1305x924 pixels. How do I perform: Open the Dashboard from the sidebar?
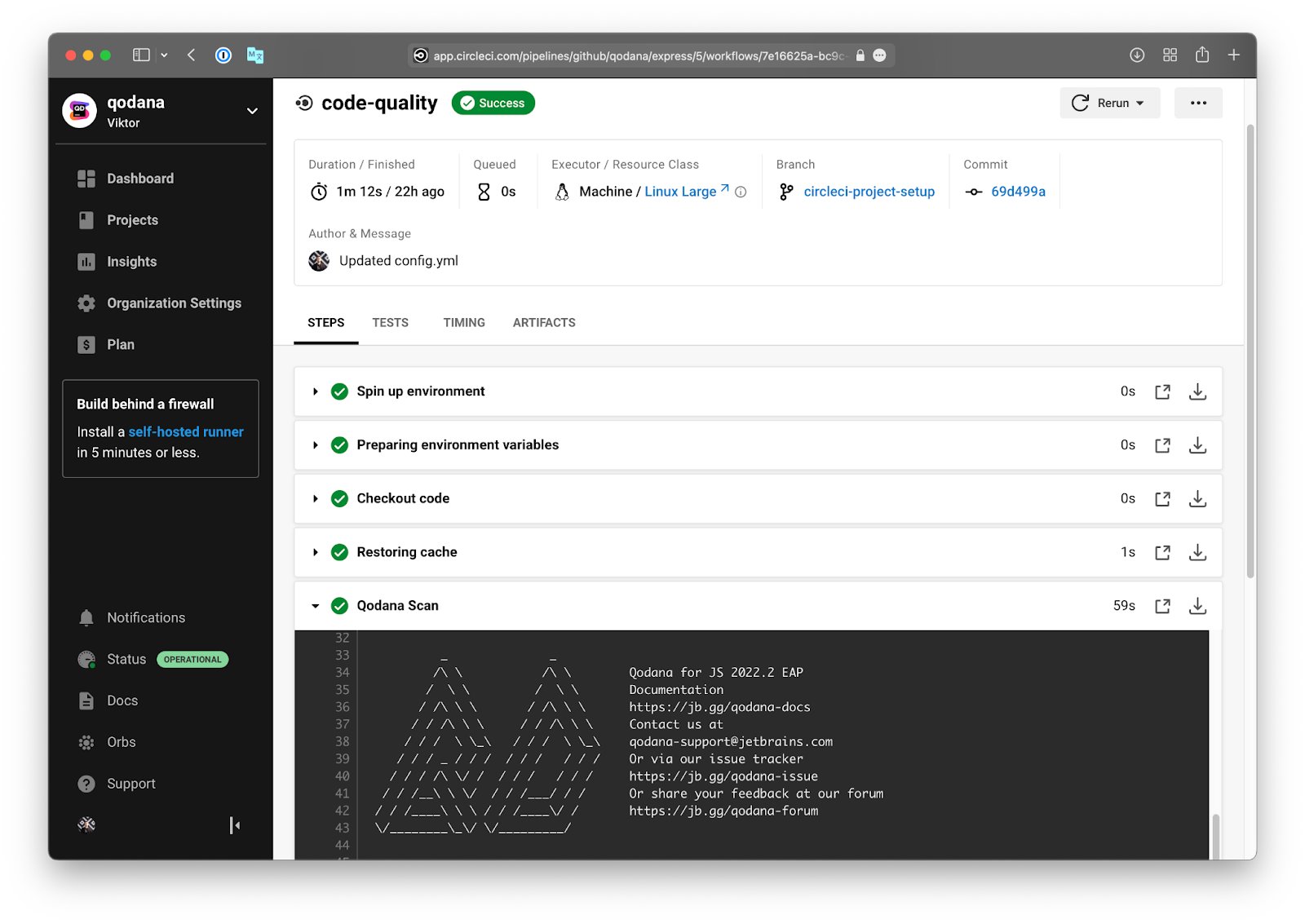[139, 179]
